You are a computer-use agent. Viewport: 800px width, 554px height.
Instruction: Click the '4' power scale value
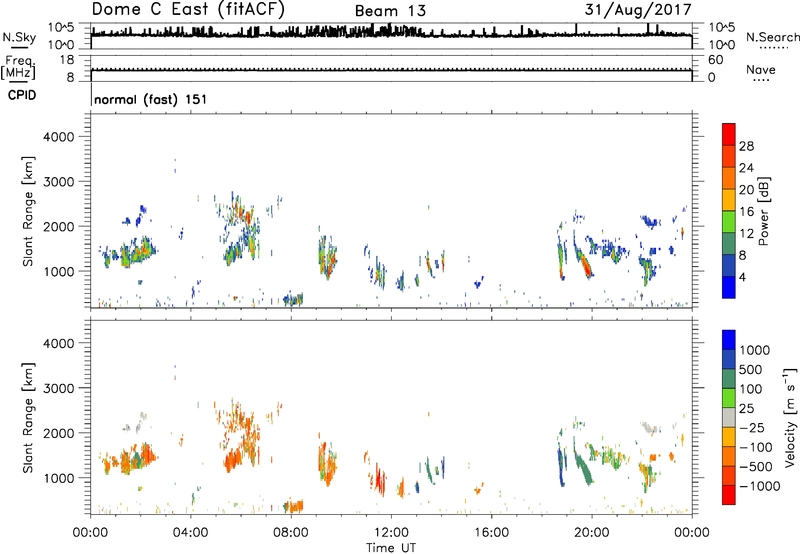coord(743,277)
